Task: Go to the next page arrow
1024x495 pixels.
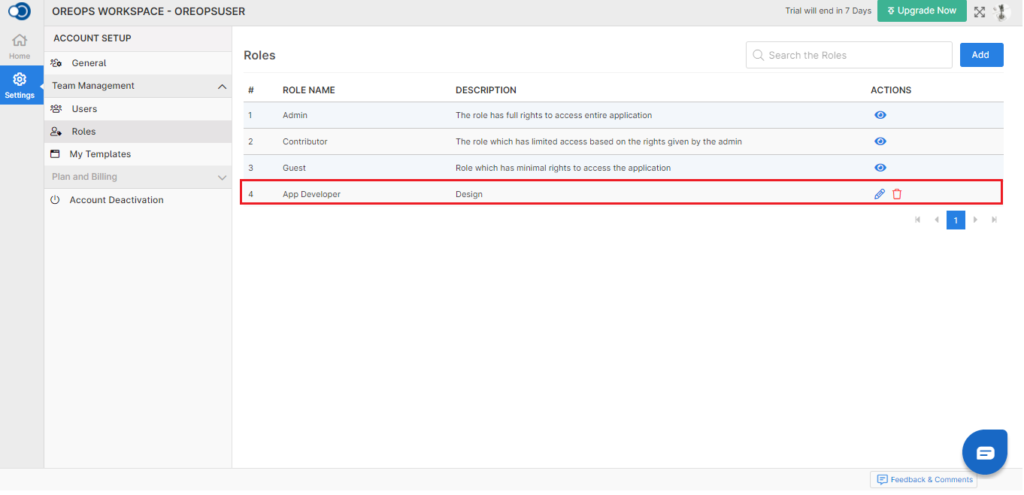Action: (975, 220)
